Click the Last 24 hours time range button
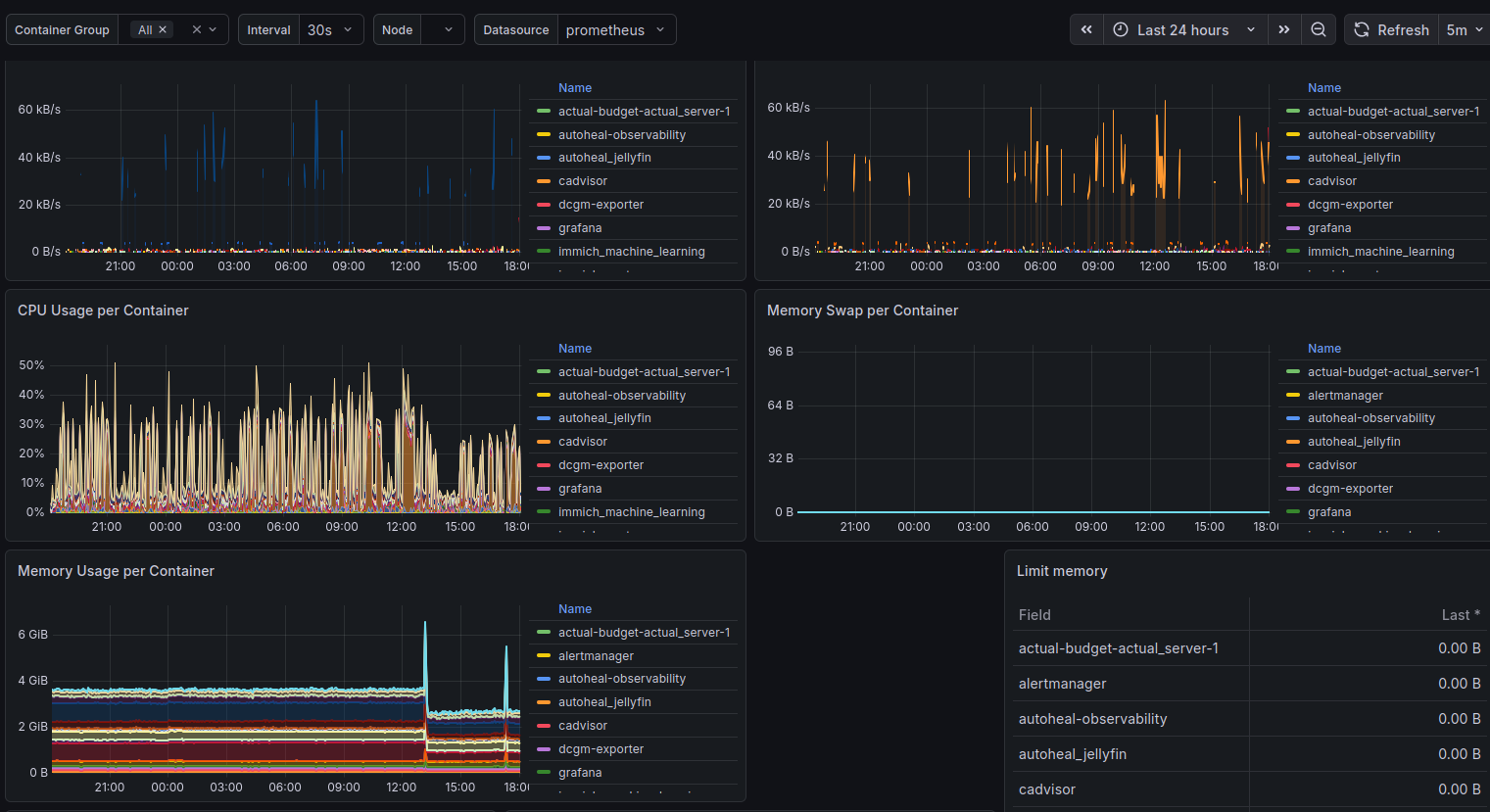The width and height of the screenshot is (1490, 812). coord(1185,29)
